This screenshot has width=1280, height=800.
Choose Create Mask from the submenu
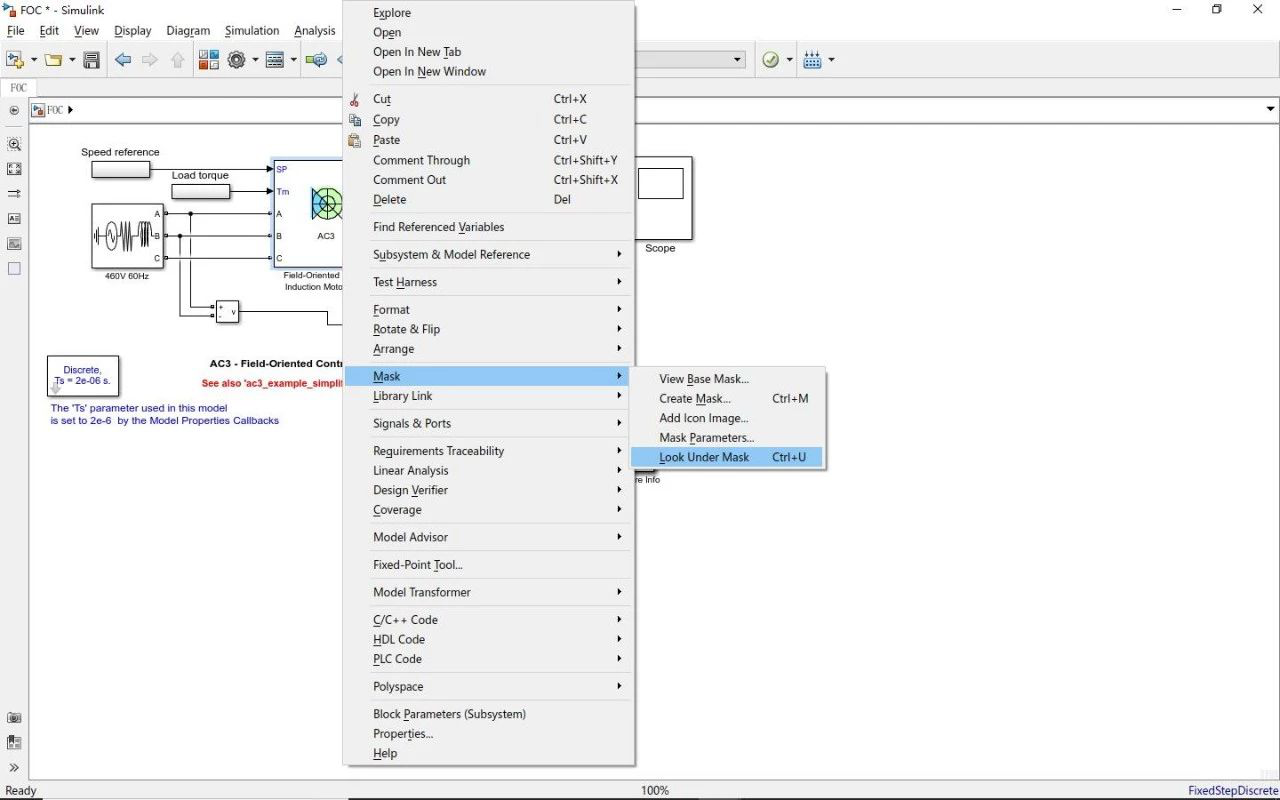(x=695, y=398)
